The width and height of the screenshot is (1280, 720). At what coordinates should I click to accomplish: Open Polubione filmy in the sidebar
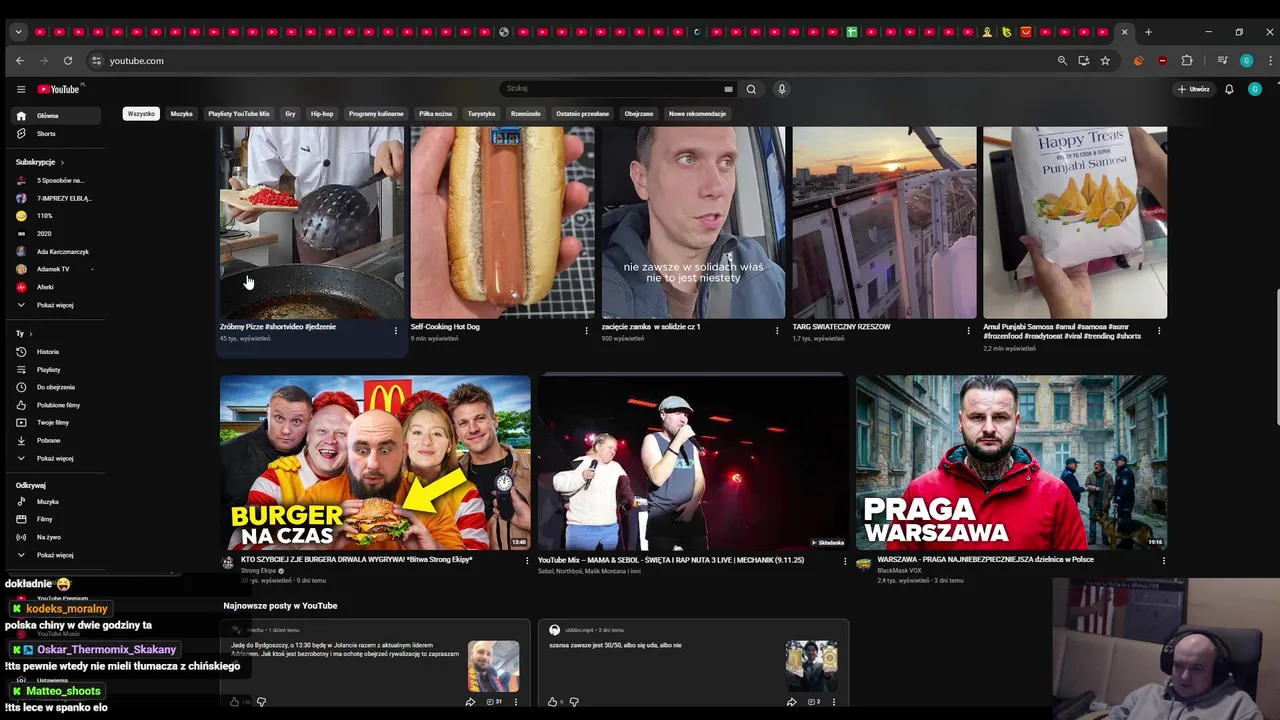click(x=57, y=405)
